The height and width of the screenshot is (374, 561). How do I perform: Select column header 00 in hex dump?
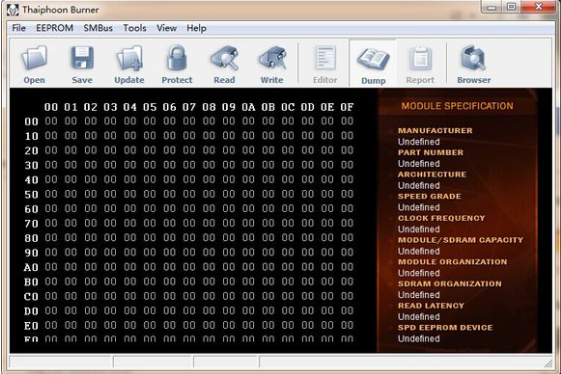tap(51, 107)
